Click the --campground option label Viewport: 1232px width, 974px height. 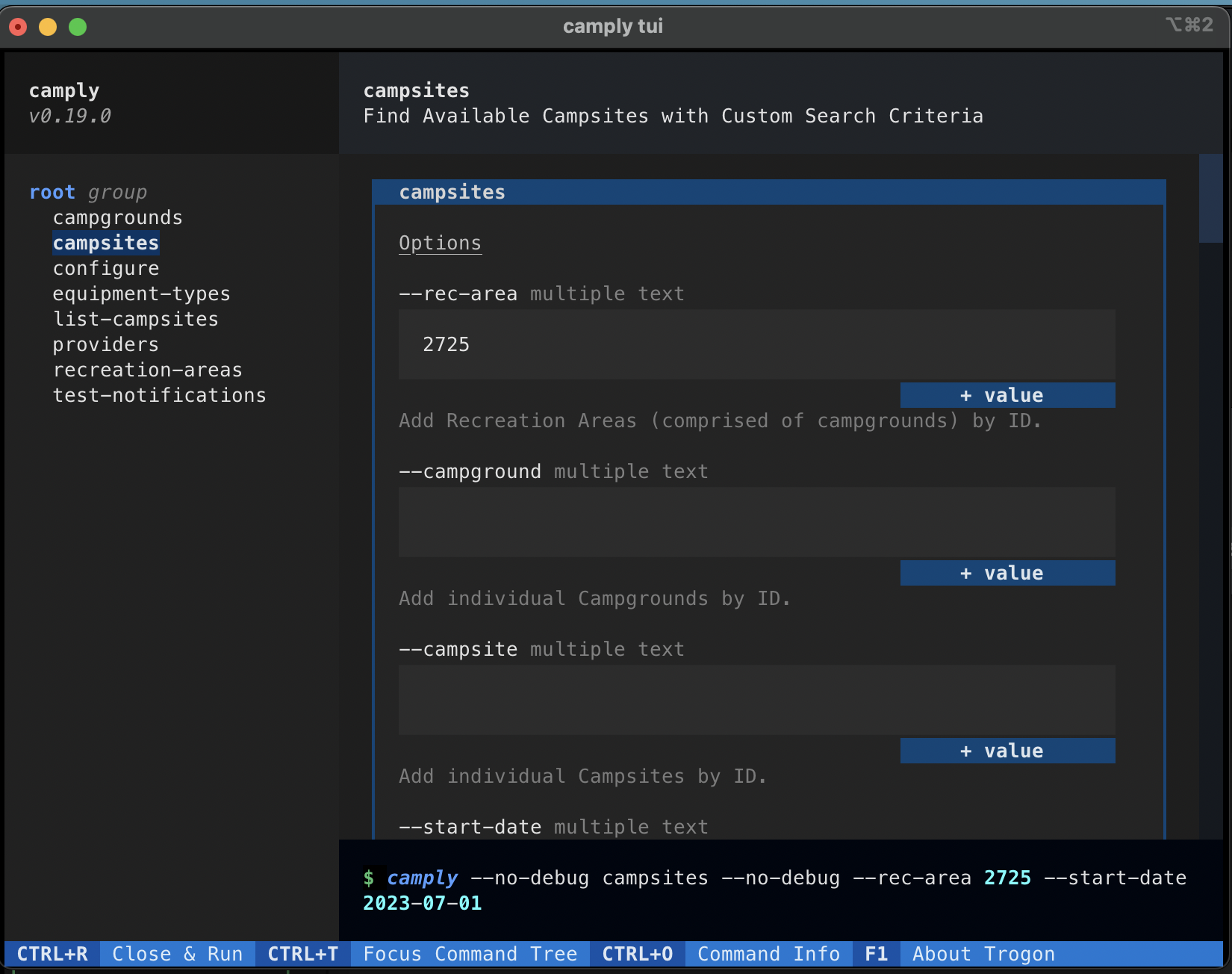pyautogui.click(x=470, y=471)
